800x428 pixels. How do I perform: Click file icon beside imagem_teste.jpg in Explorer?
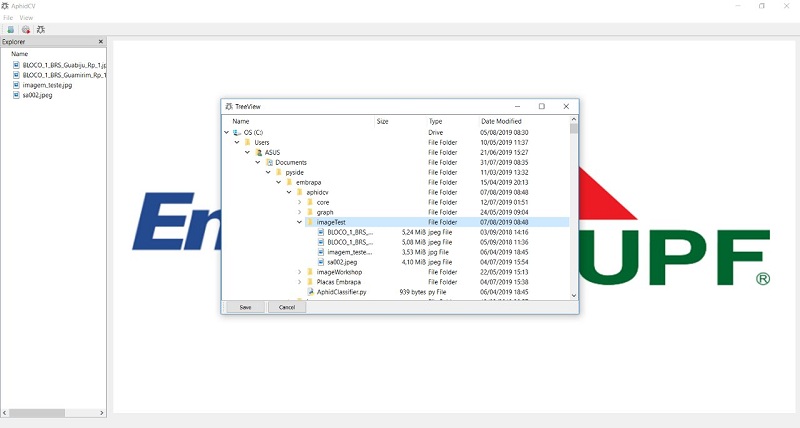pyautogui.click(x=16, y=85)
